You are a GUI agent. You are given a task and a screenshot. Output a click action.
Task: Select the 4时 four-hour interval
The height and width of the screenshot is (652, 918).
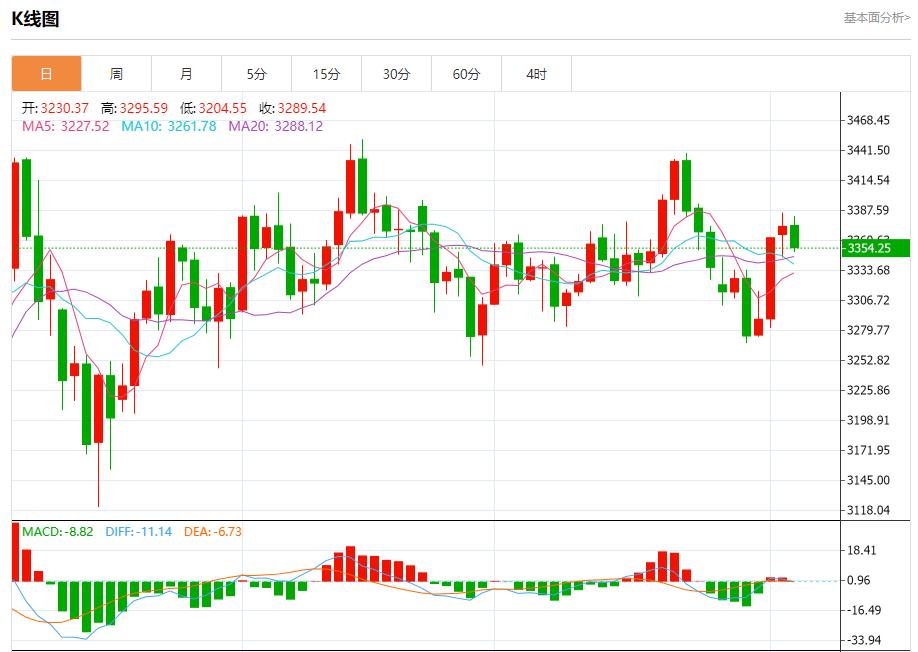[537, 73]
